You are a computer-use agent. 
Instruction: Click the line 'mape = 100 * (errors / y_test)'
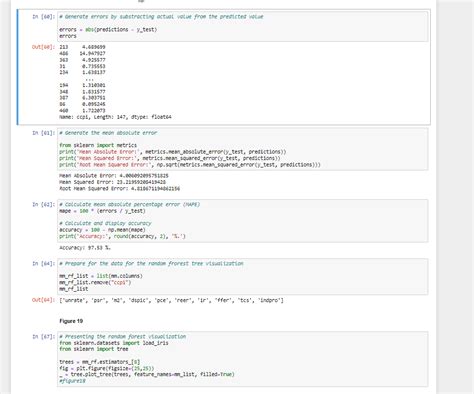102,211
